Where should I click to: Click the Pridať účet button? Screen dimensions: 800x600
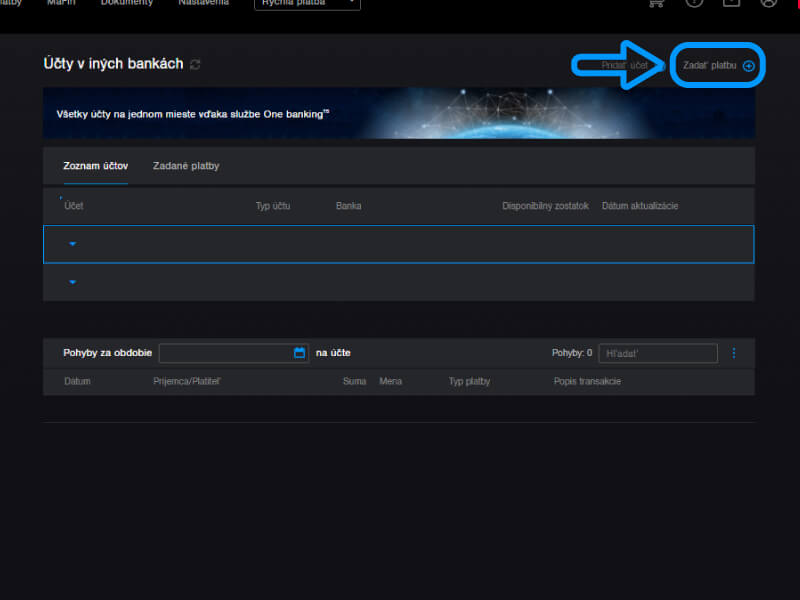tap(626, 65)
